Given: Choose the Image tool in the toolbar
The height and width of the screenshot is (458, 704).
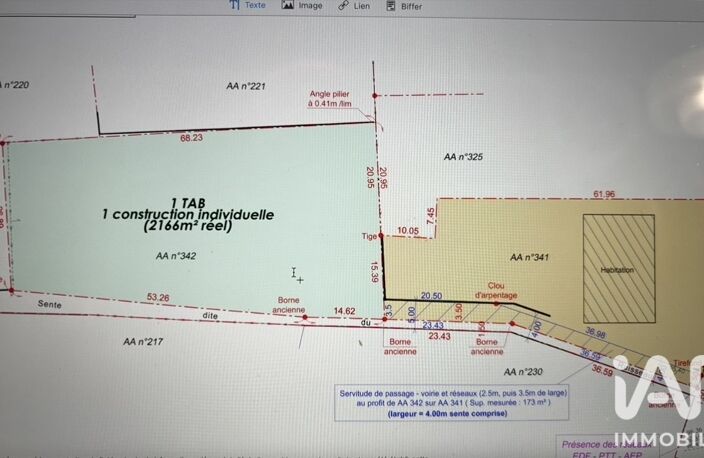Looking at the screenshot, I should [x=302, y=5].
